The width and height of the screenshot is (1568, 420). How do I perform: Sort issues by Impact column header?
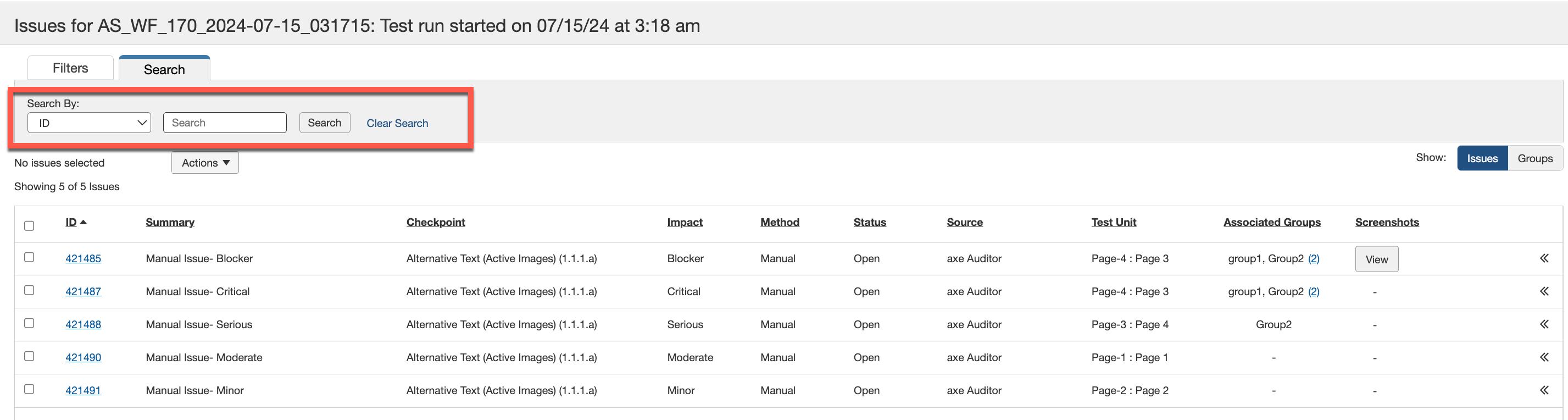[x=684, y=223]
